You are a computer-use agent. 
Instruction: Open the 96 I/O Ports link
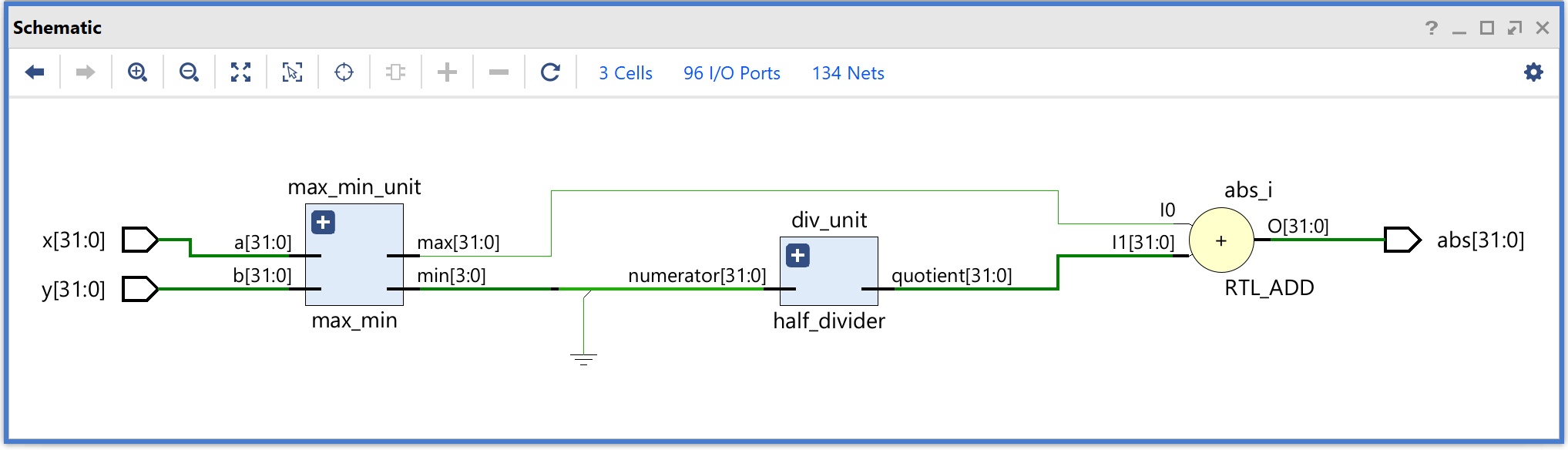coord(731,73)
